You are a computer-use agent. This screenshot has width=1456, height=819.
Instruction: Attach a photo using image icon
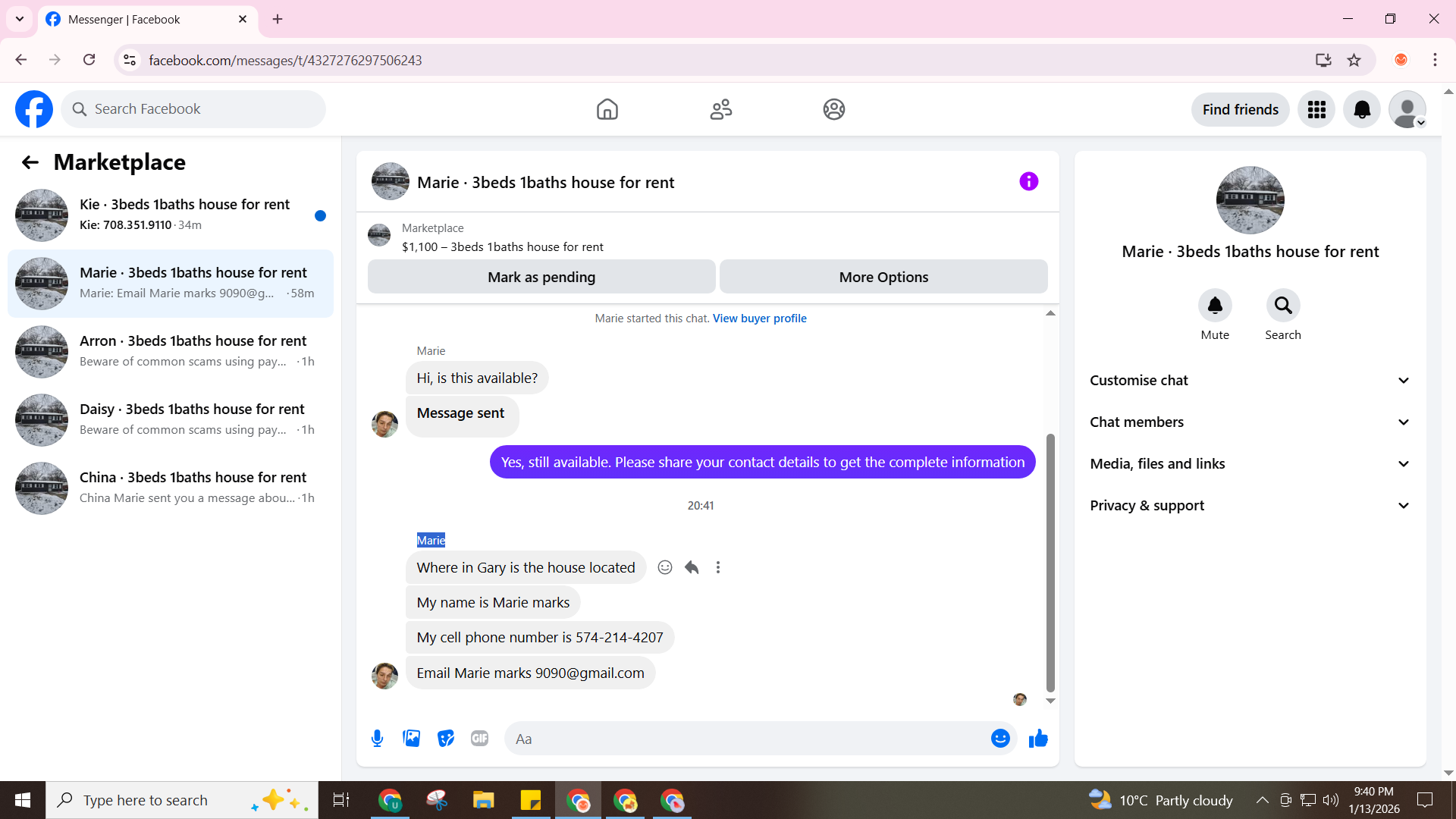[411, 739]
